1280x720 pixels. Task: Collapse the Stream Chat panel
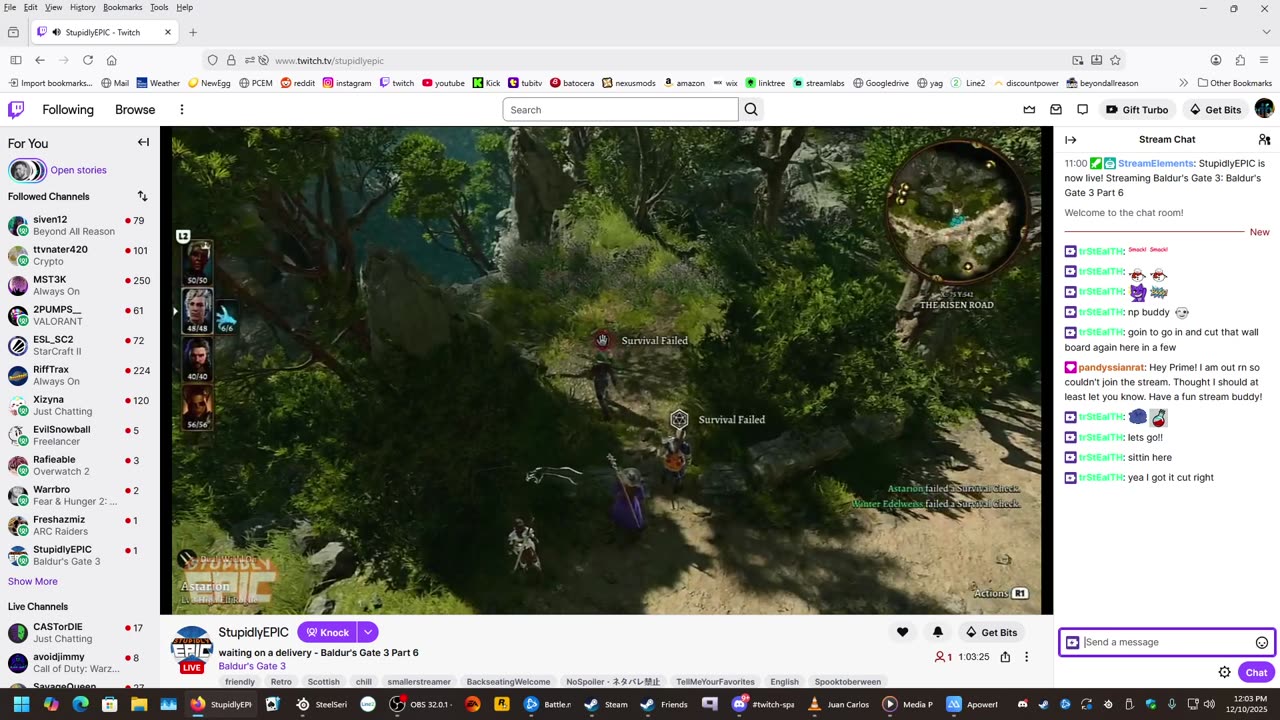(1070, 140)
